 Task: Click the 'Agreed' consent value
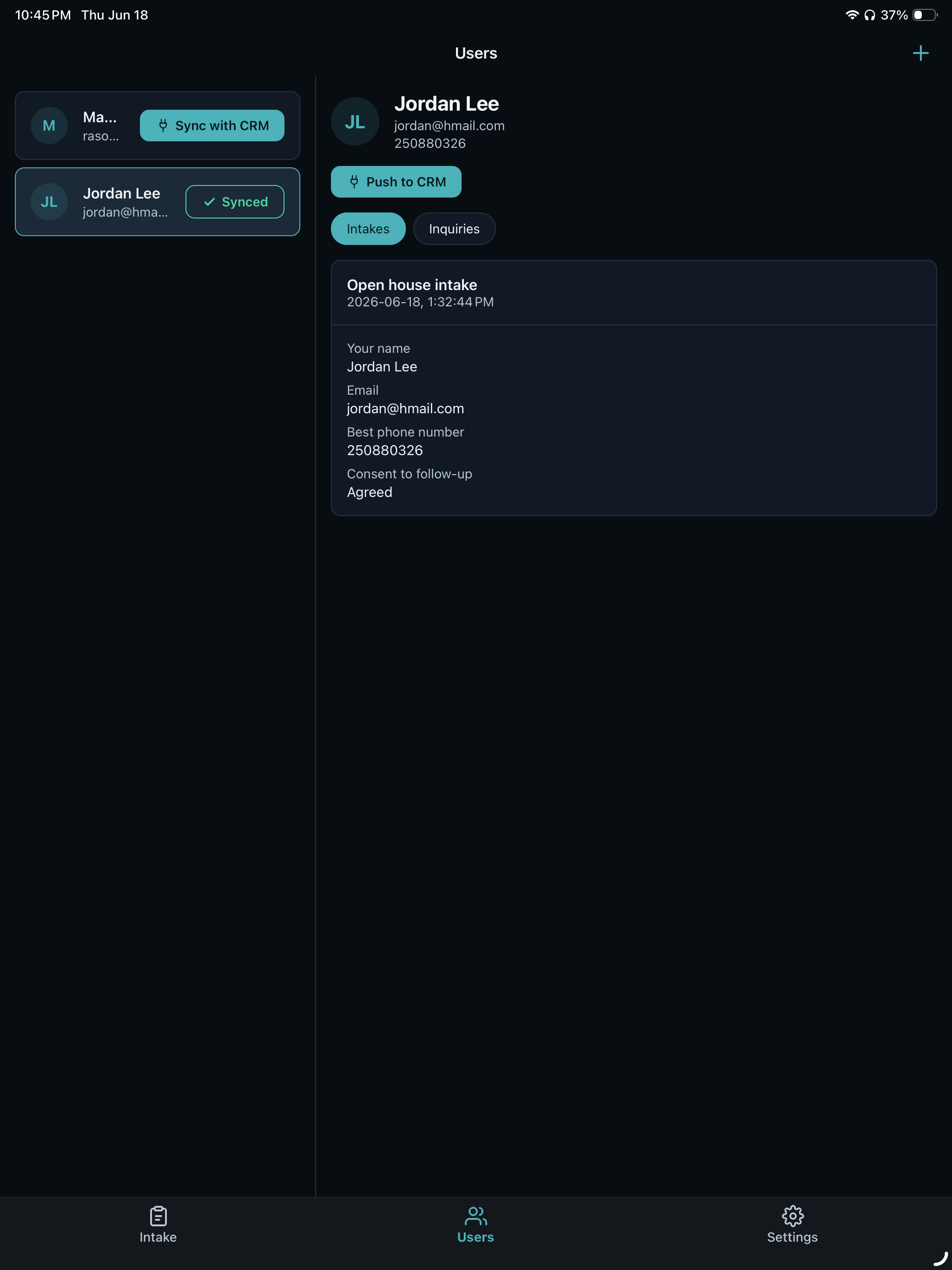coord(369,492)
